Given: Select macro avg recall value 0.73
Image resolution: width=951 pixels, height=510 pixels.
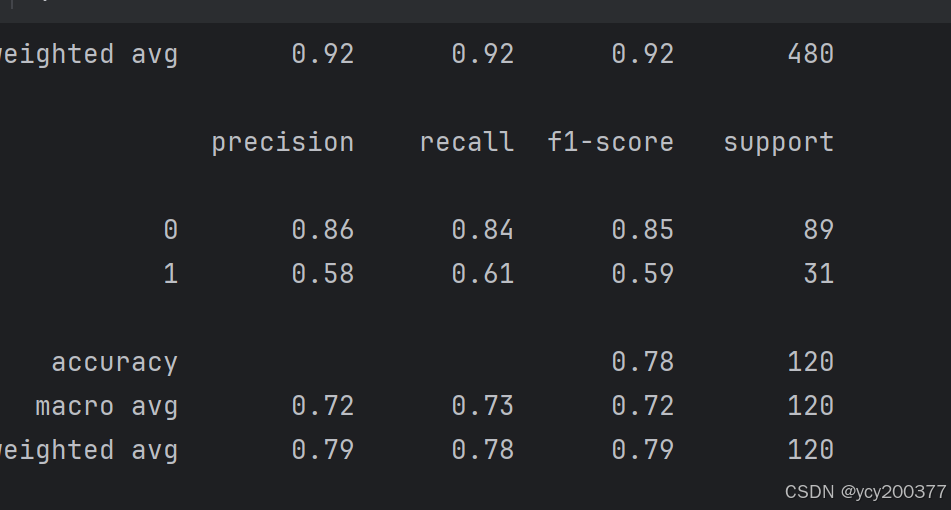Looking at the screenshot, I should coord(483,406).
